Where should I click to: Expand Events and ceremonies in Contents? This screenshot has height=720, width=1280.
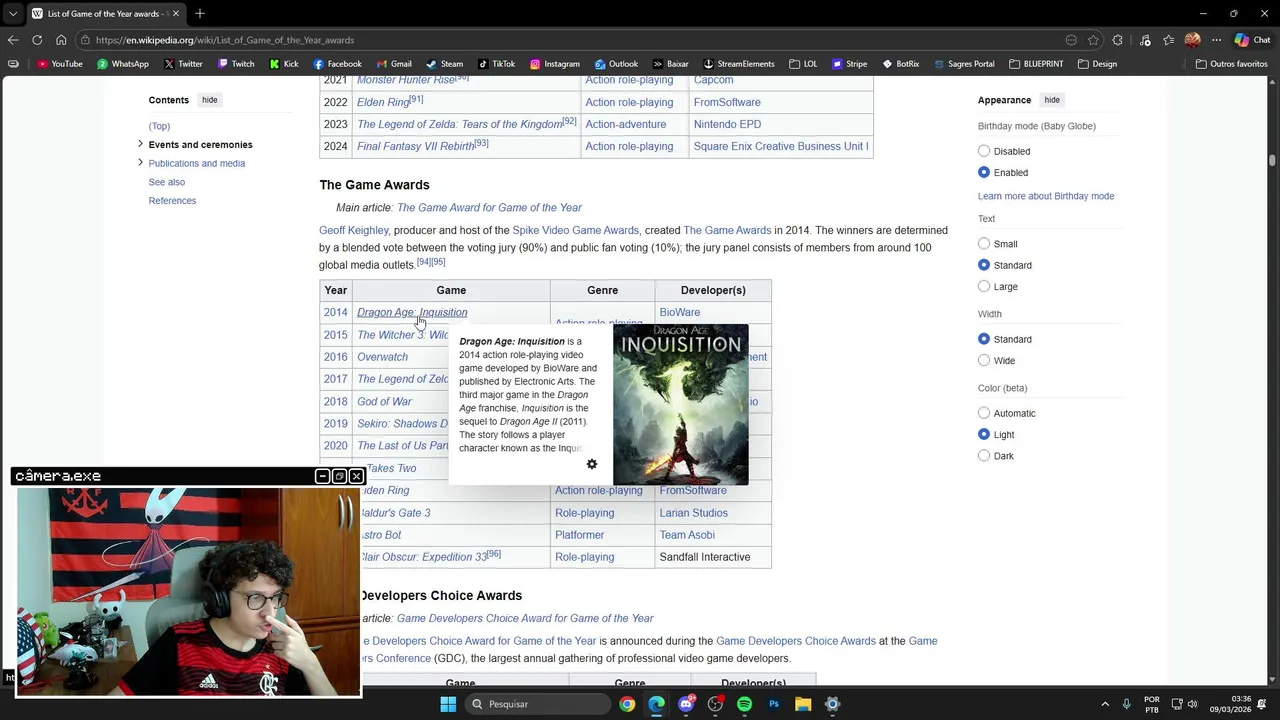(141, 144)
